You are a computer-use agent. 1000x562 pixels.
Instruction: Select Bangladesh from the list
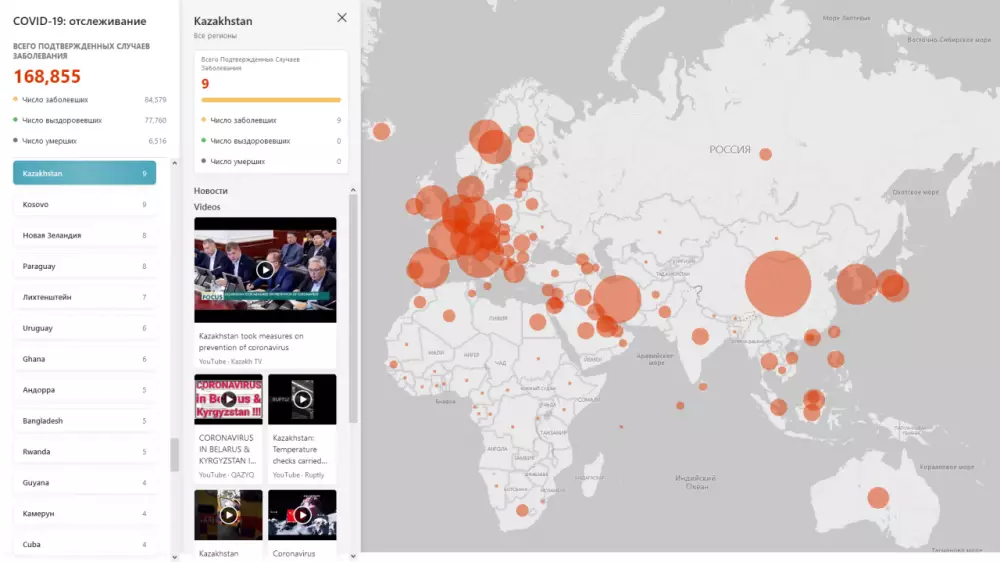click(x=84, y=421)
